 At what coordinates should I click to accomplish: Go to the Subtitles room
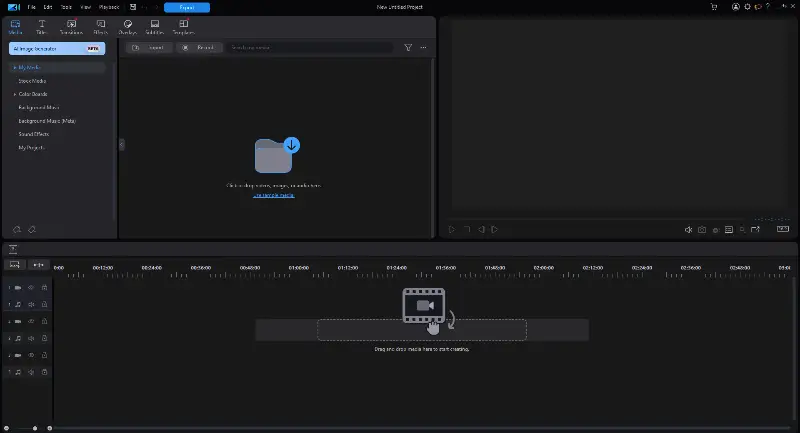click(x=155, y=27)
